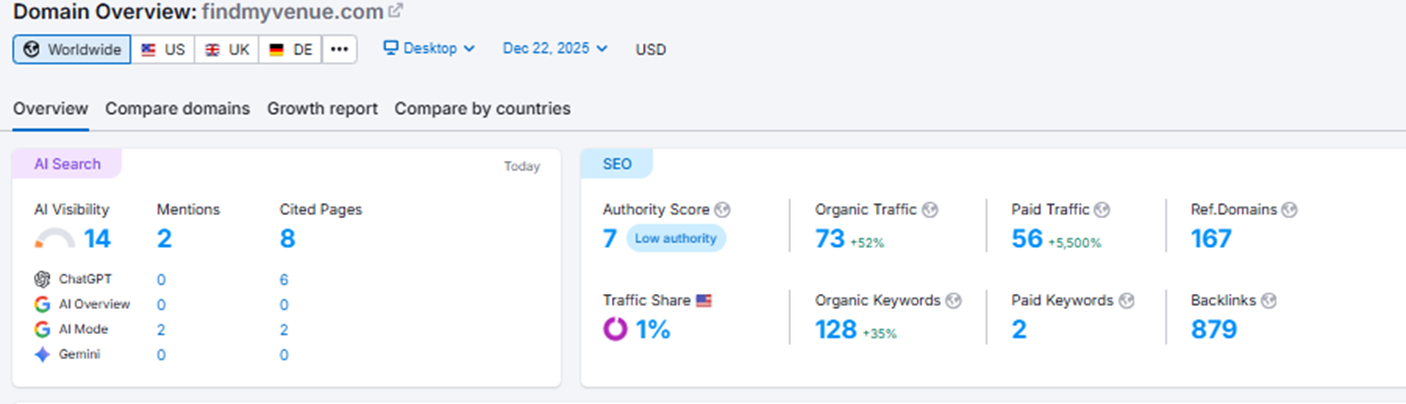The width and height of the screenshot is (1406, 404).
Task: Open the Dec 22, 2025 date dropdown
Action: [x=555, y=48]
